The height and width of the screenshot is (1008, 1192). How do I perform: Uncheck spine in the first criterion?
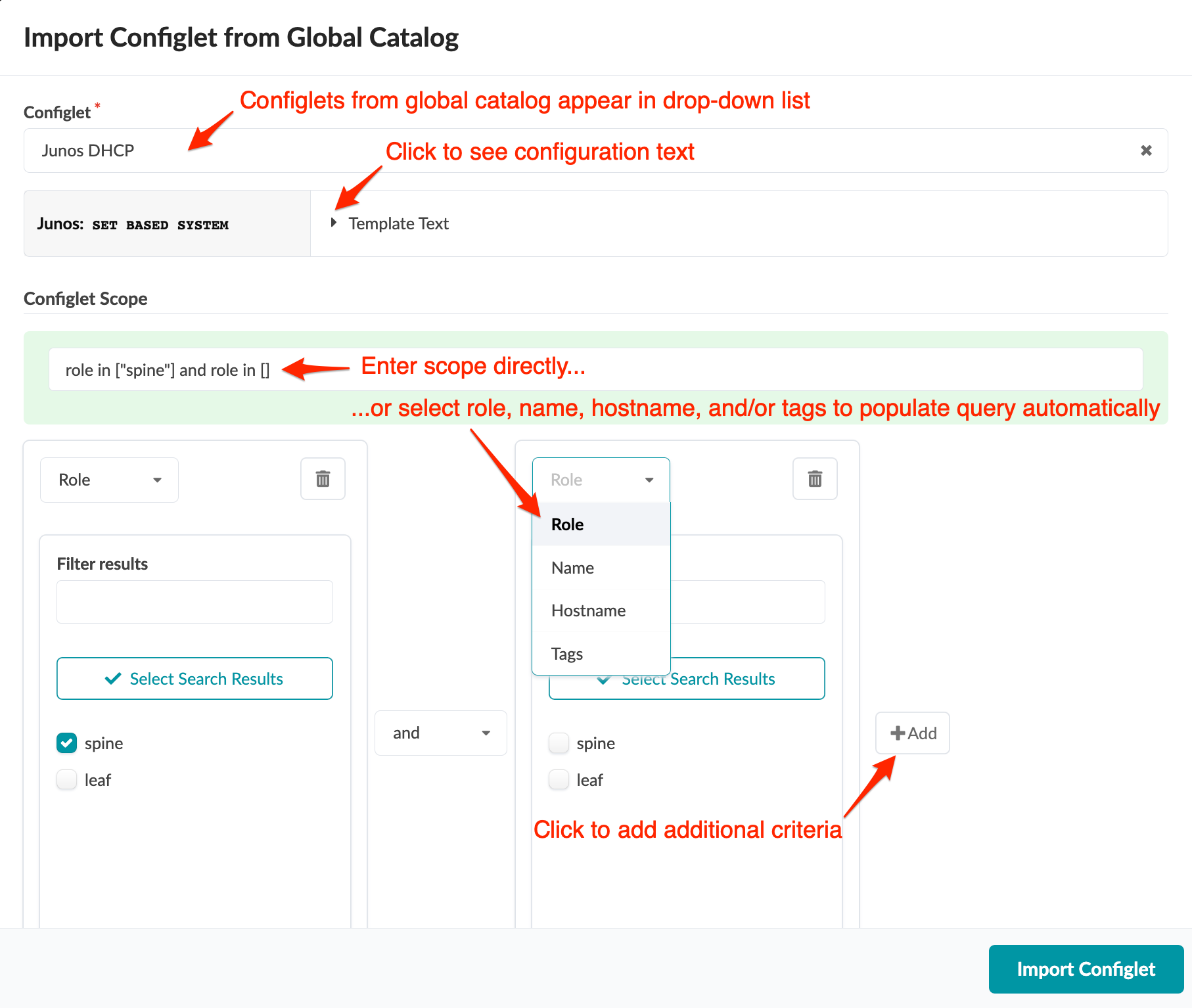67,743
